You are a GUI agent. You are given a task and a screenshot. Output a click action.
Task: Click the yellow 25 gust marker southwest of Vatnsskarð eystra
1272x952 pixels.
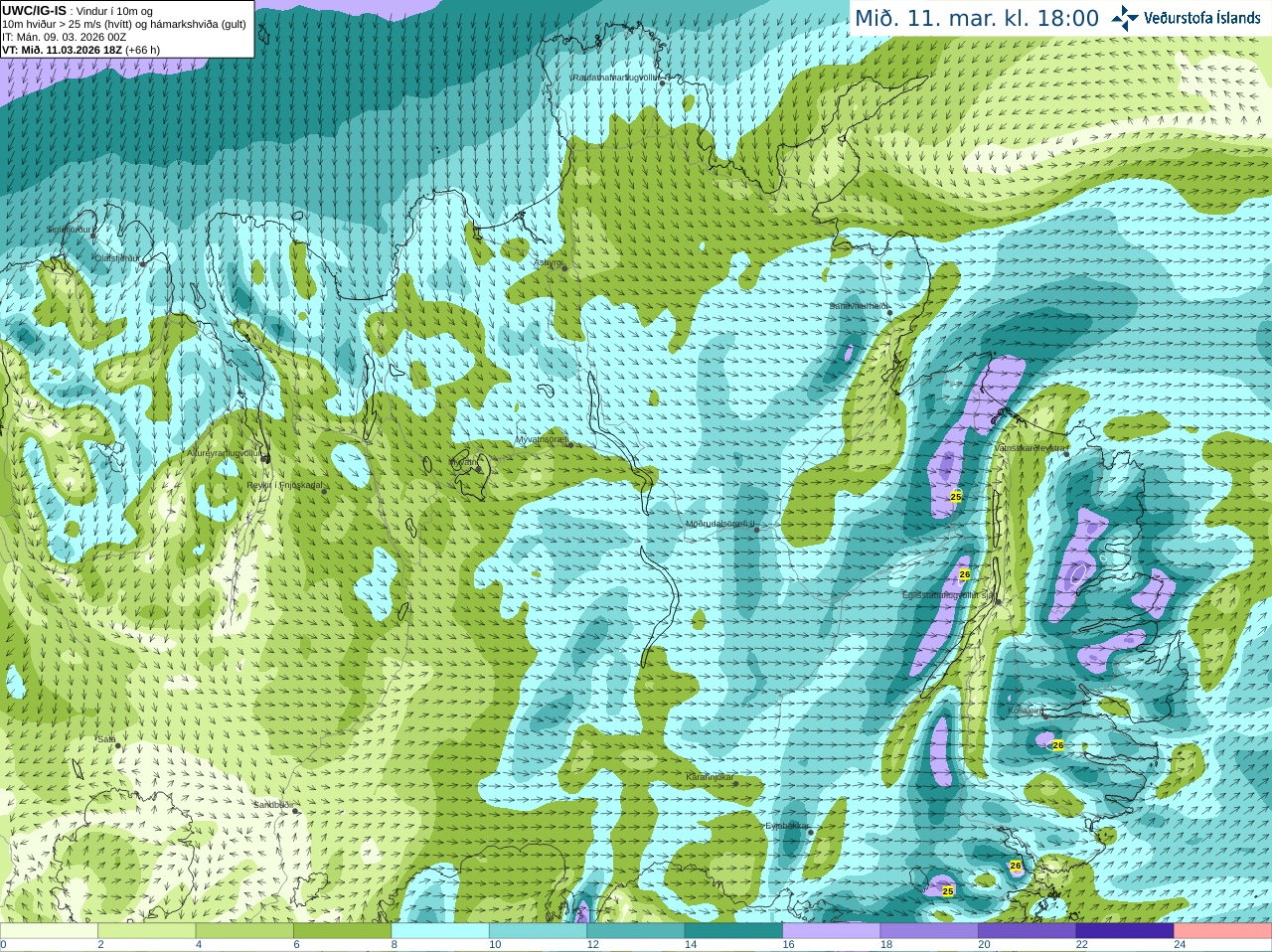click(956, 496)
